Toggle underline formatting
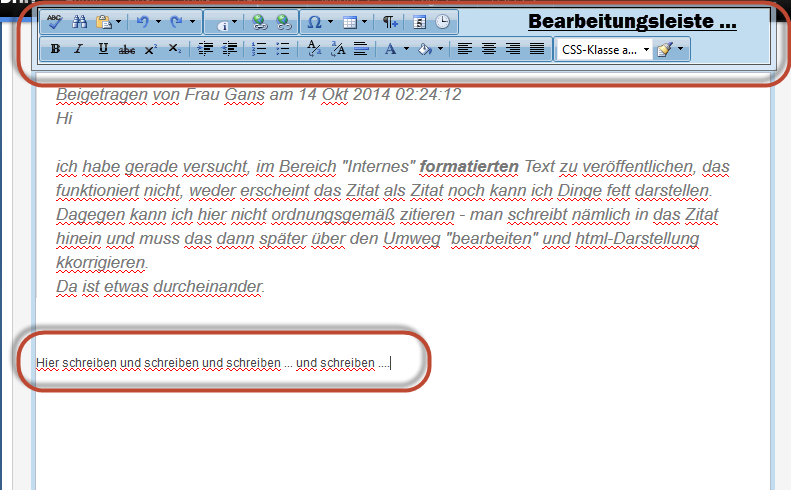The width and height of the screenshot is (791, 490). pyautogui.click(x=103, y=48)
